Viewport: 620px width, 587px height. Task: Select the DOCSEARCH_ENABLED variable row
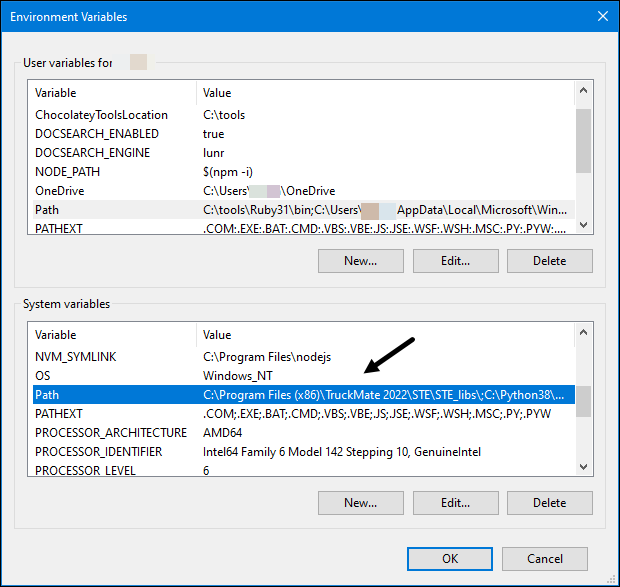point(96,134)
